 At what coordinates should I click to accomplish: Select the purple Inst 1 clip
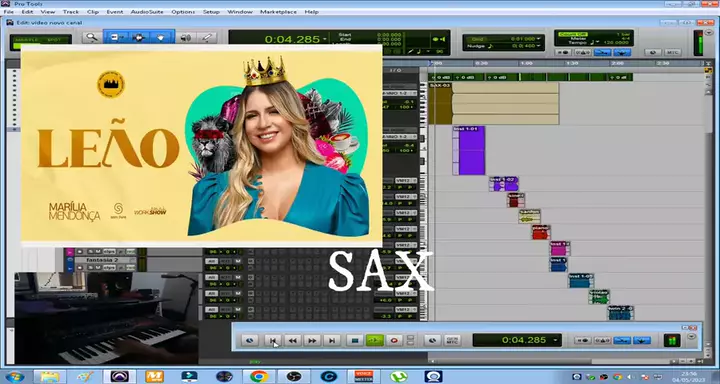coord(468,151)
